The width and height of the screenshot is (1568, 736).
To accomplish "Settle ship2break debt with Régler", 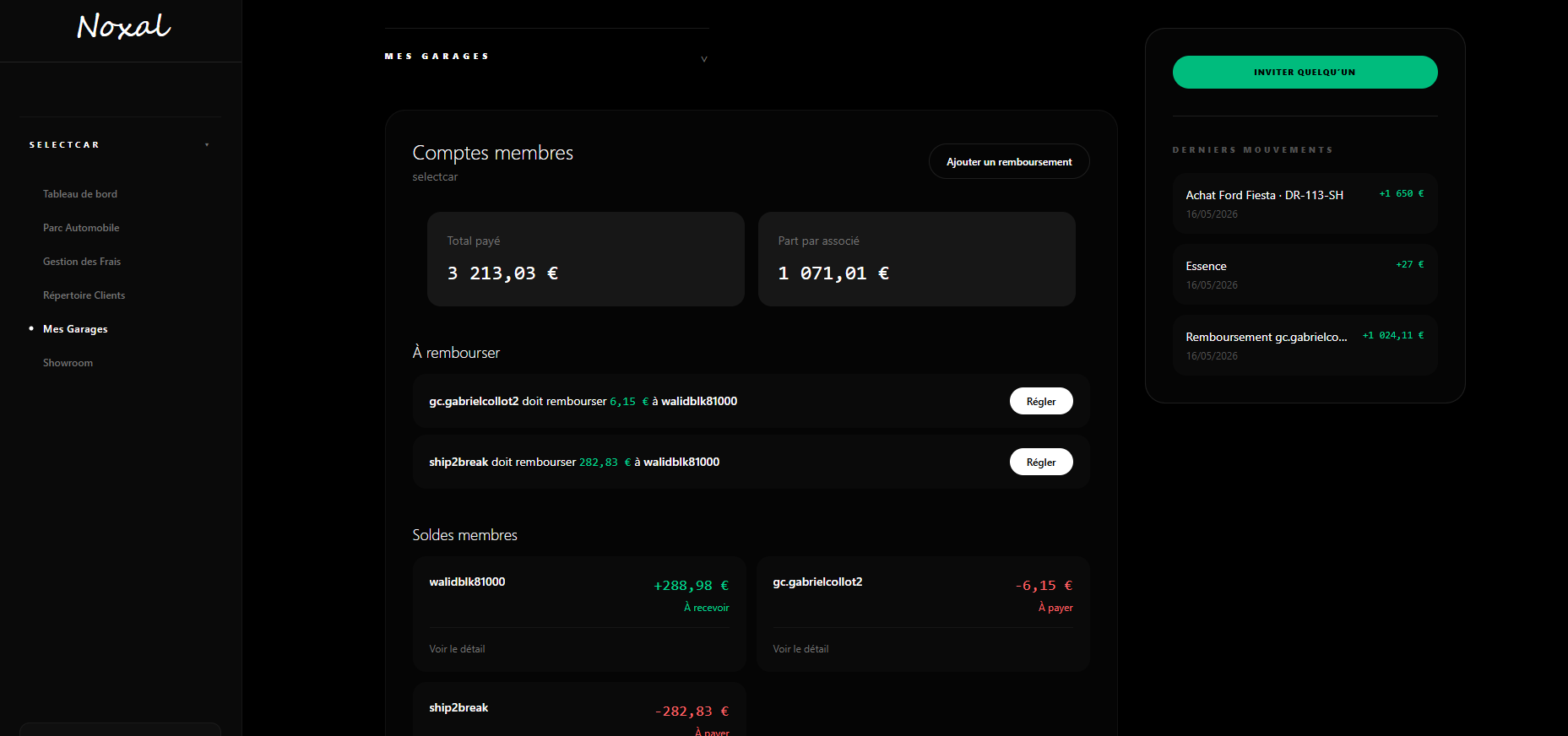I will click(1041, 462).
